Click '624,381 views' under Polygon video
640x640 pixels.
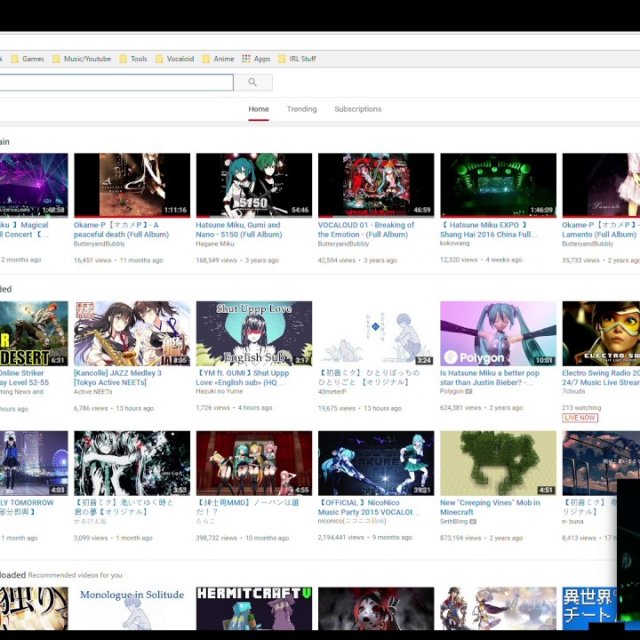[x=460, y=408]
